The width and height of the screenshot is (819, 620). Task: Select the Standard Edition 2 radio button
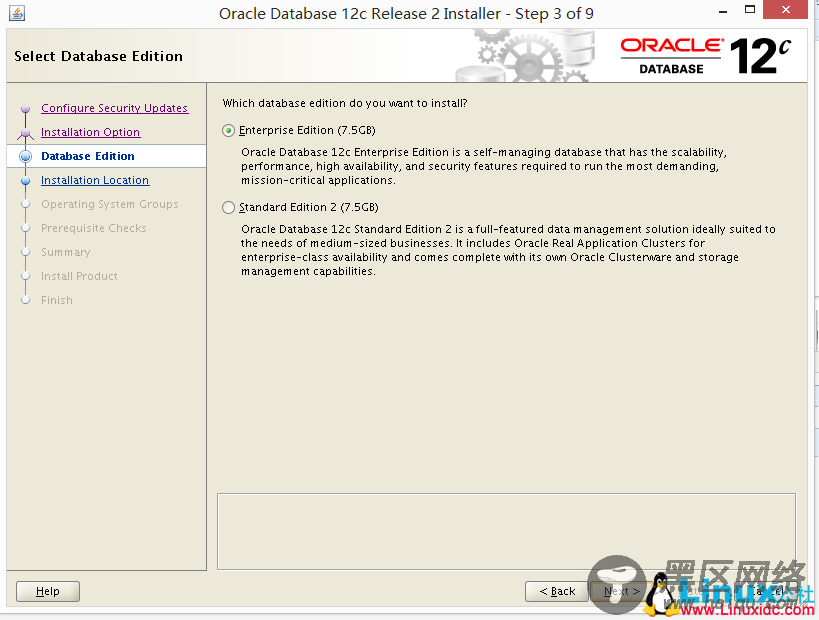228,207
